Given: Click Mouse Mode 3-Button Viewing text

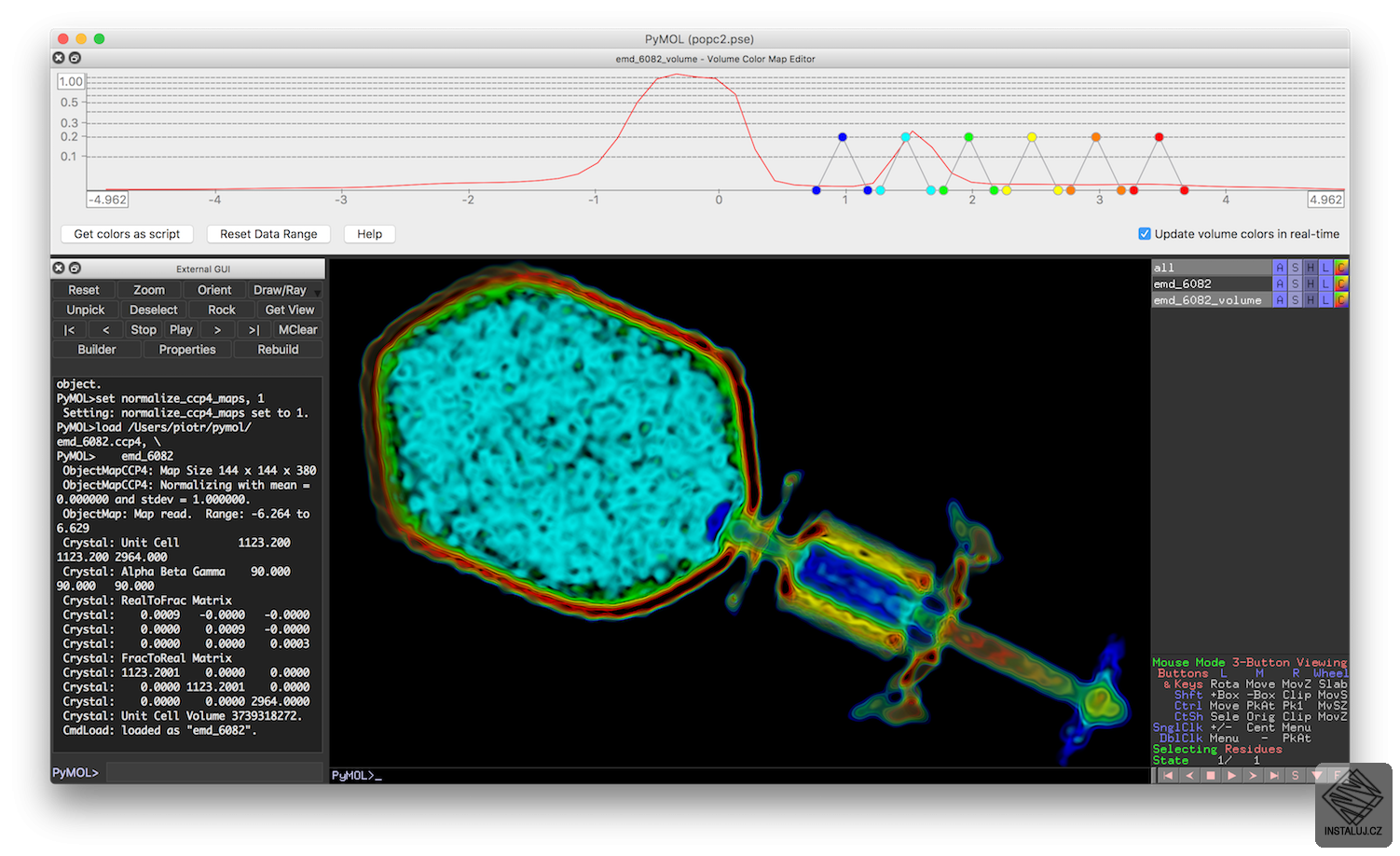Looking at the screenshot, I should click(x=1250, y=662).
